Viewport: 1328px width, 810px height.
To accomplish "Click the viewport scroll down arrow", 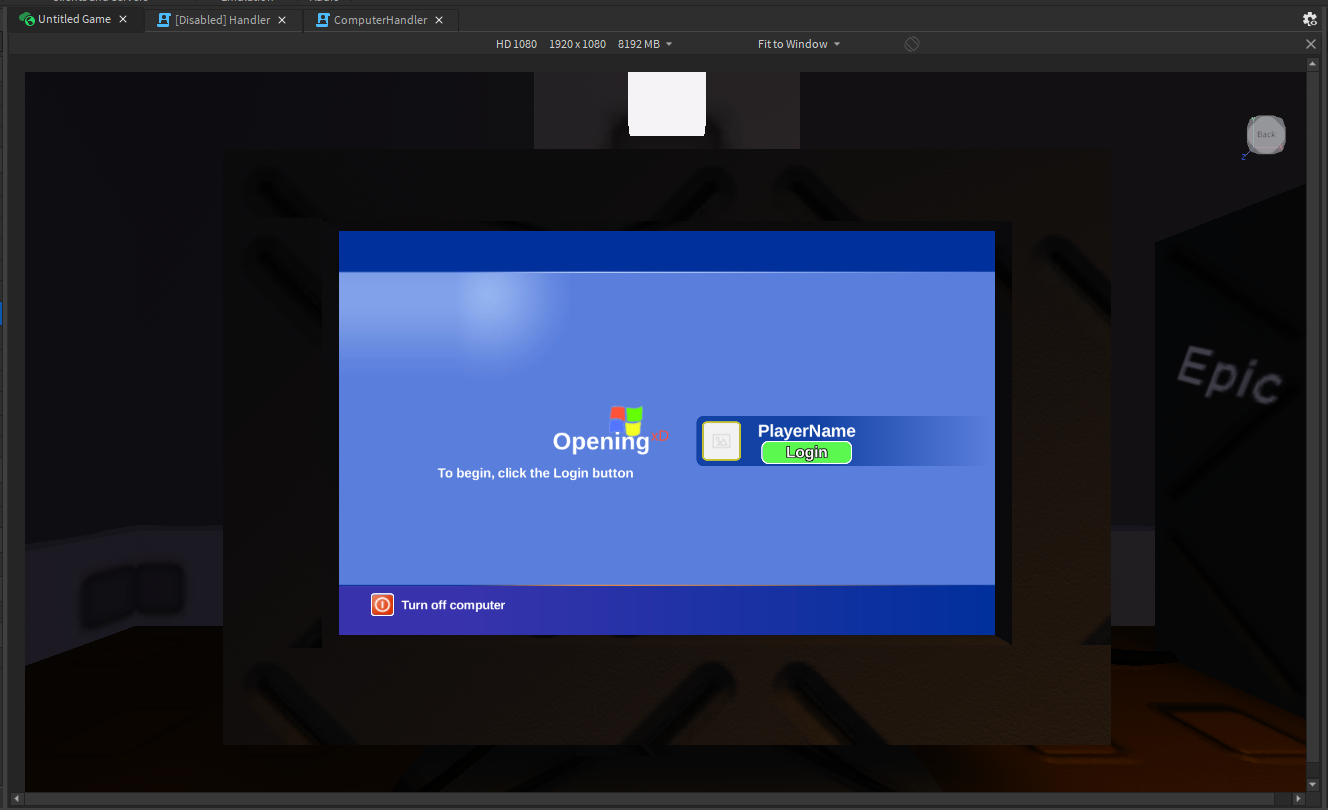I will coord(1313,785).
